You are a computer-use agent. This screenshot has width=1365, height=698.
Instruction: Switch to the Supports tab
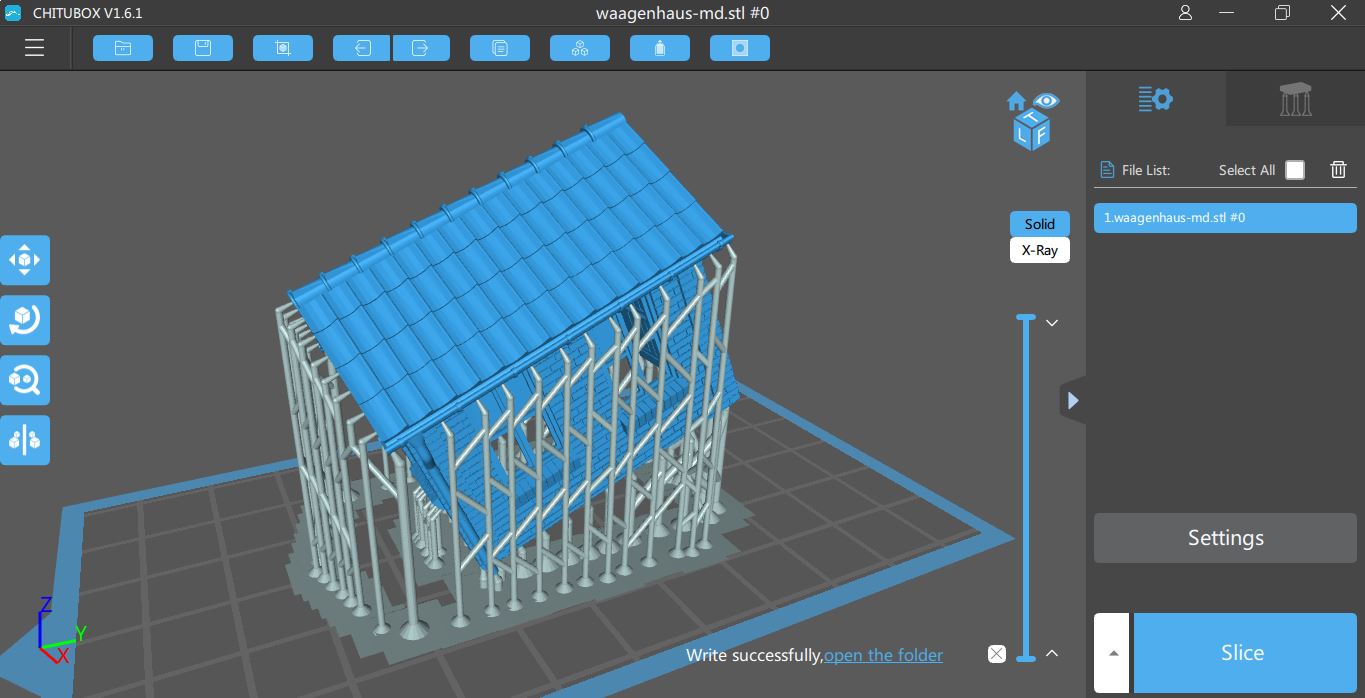[x=1295, y=99]
